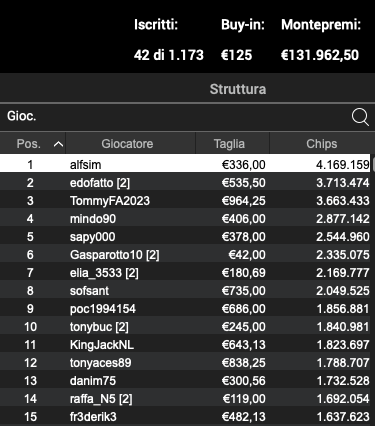Viewport: 375px width, 426px height.
Task: Select TommyFA2023 in the list
Action: tap(185, 201)
